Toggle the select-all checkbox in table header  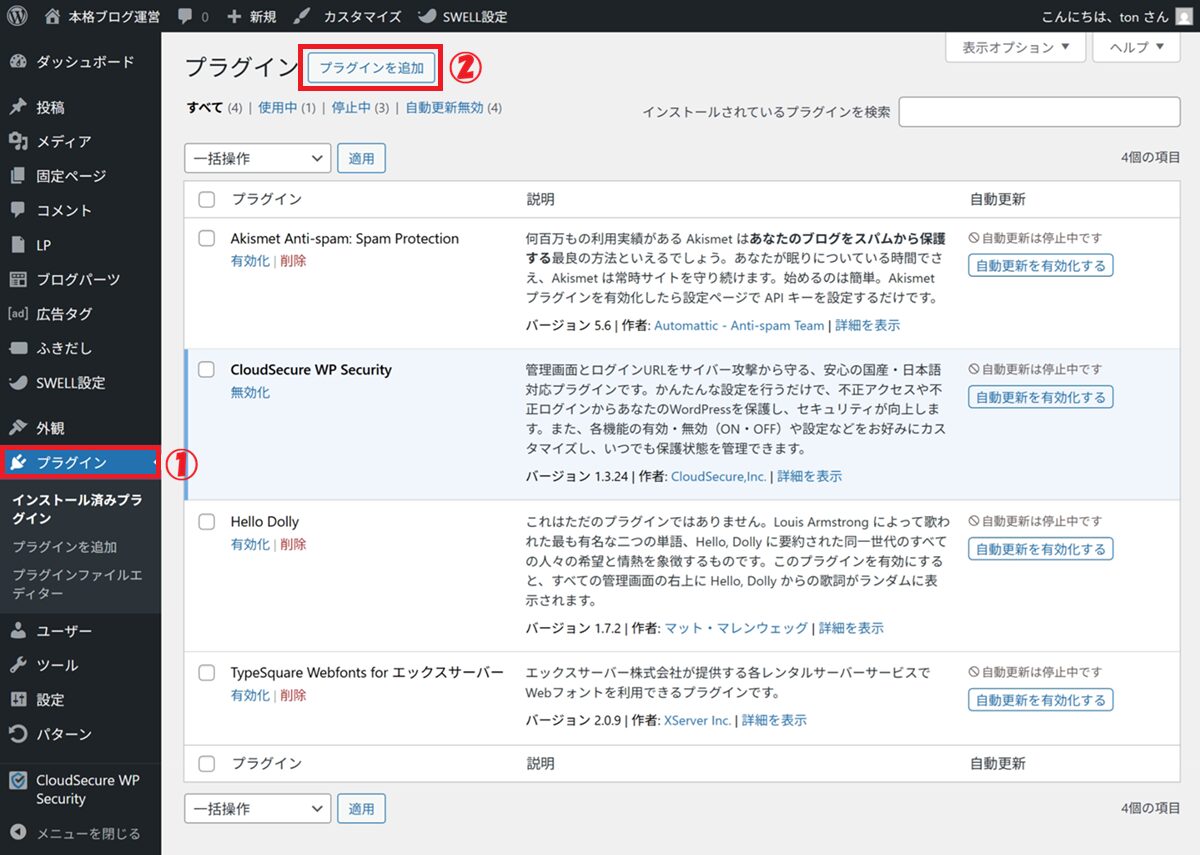207,200
